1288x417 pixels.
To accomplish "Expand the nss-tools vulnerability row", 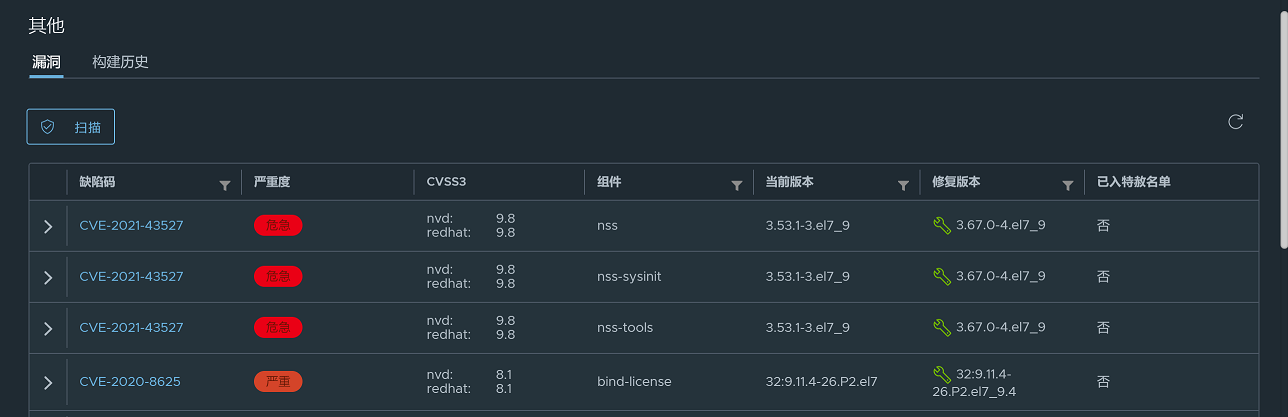I will coord(48,328).
